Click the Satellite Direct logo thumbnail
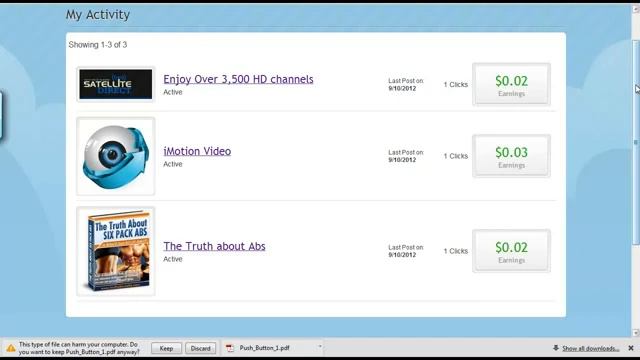The image size is (640, 360). tap(116, 84)
